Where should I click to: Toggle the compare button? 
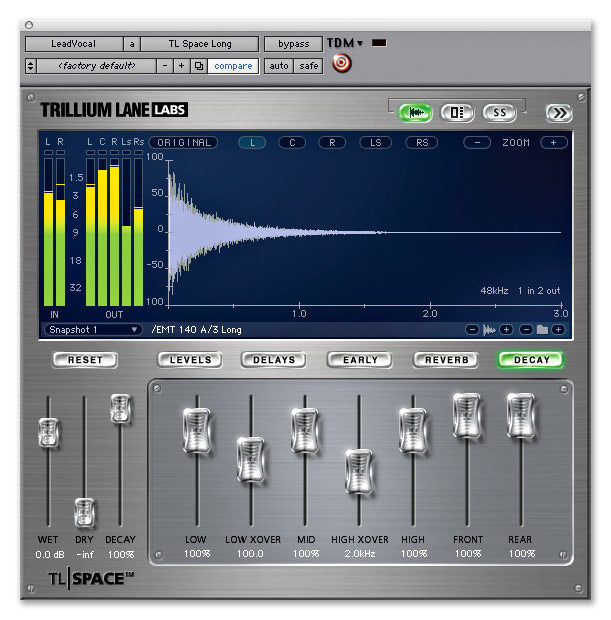pos(232,66)
